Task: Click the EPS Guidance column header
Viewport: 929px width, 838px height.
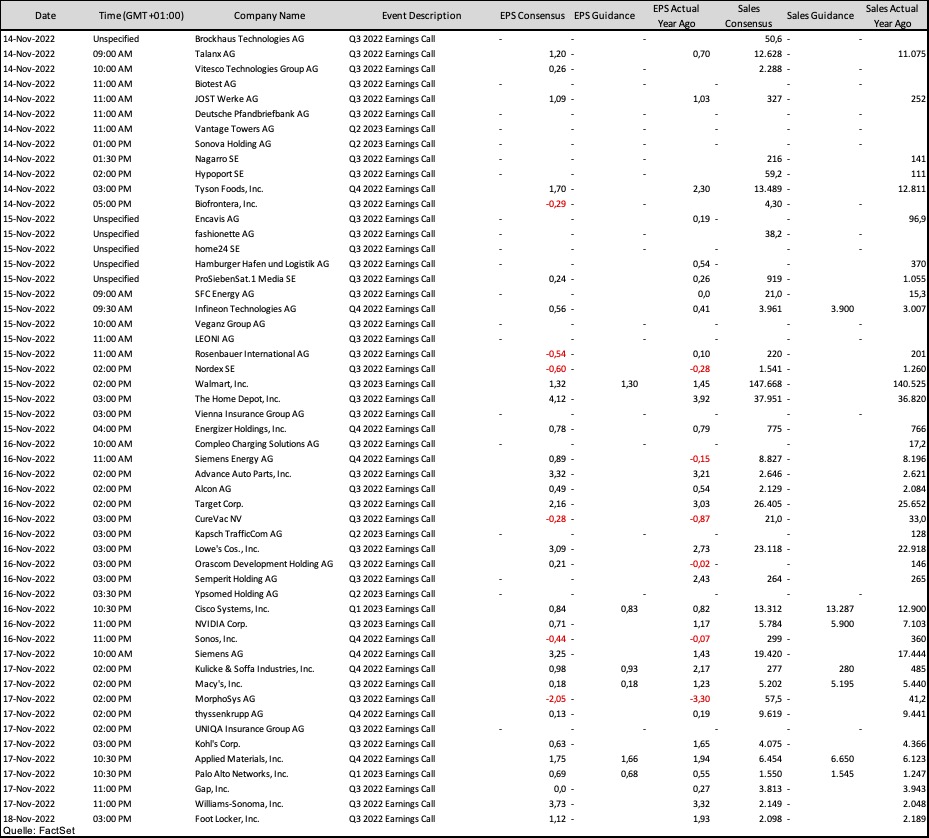Action: click(604, 16)
